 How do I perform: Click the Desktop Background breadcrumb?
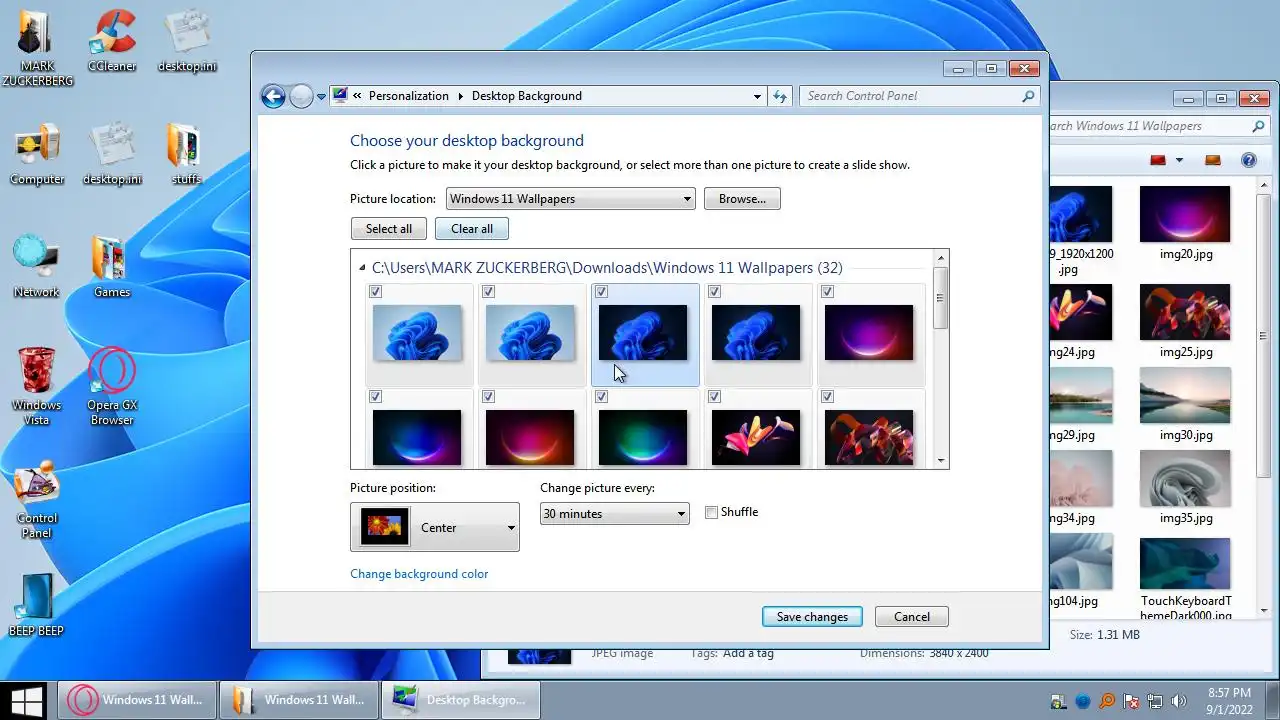[527, 96]
